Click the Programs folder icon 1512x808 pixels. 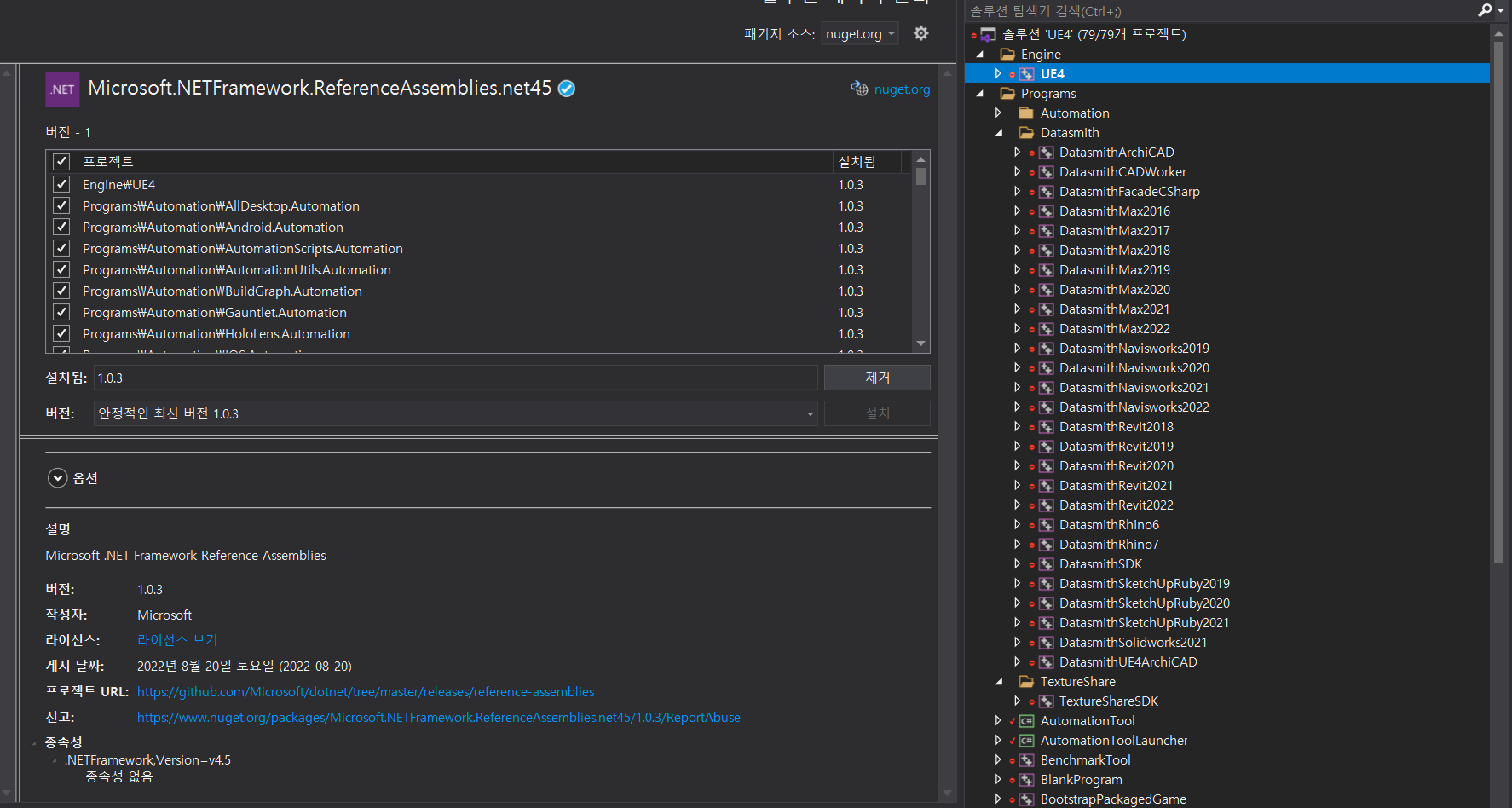[x=1007, y=94]
